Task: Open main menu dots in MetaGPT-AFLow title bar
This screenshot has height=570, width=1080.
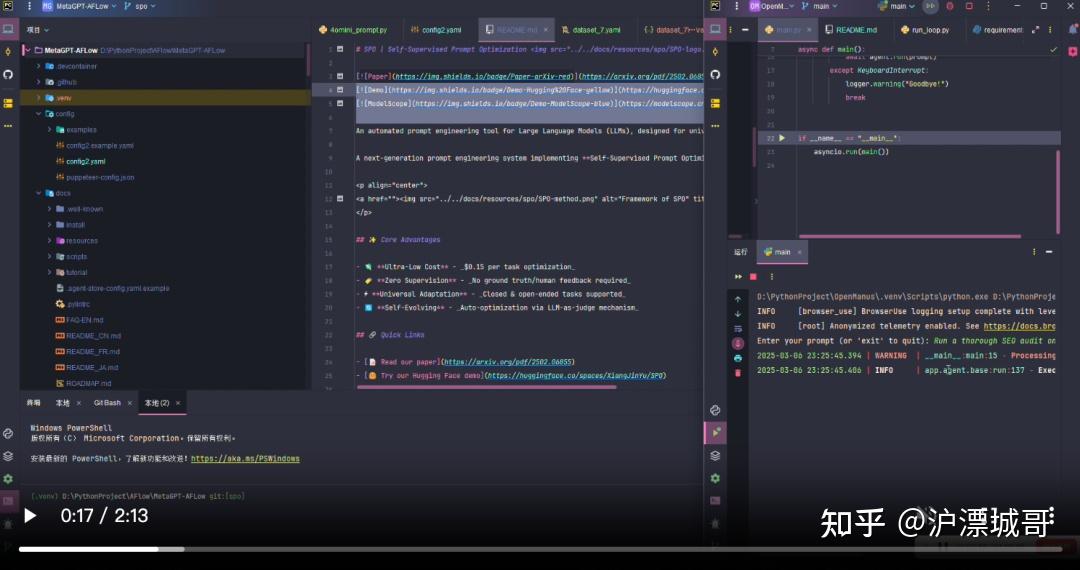Action: tap(30, 6)
